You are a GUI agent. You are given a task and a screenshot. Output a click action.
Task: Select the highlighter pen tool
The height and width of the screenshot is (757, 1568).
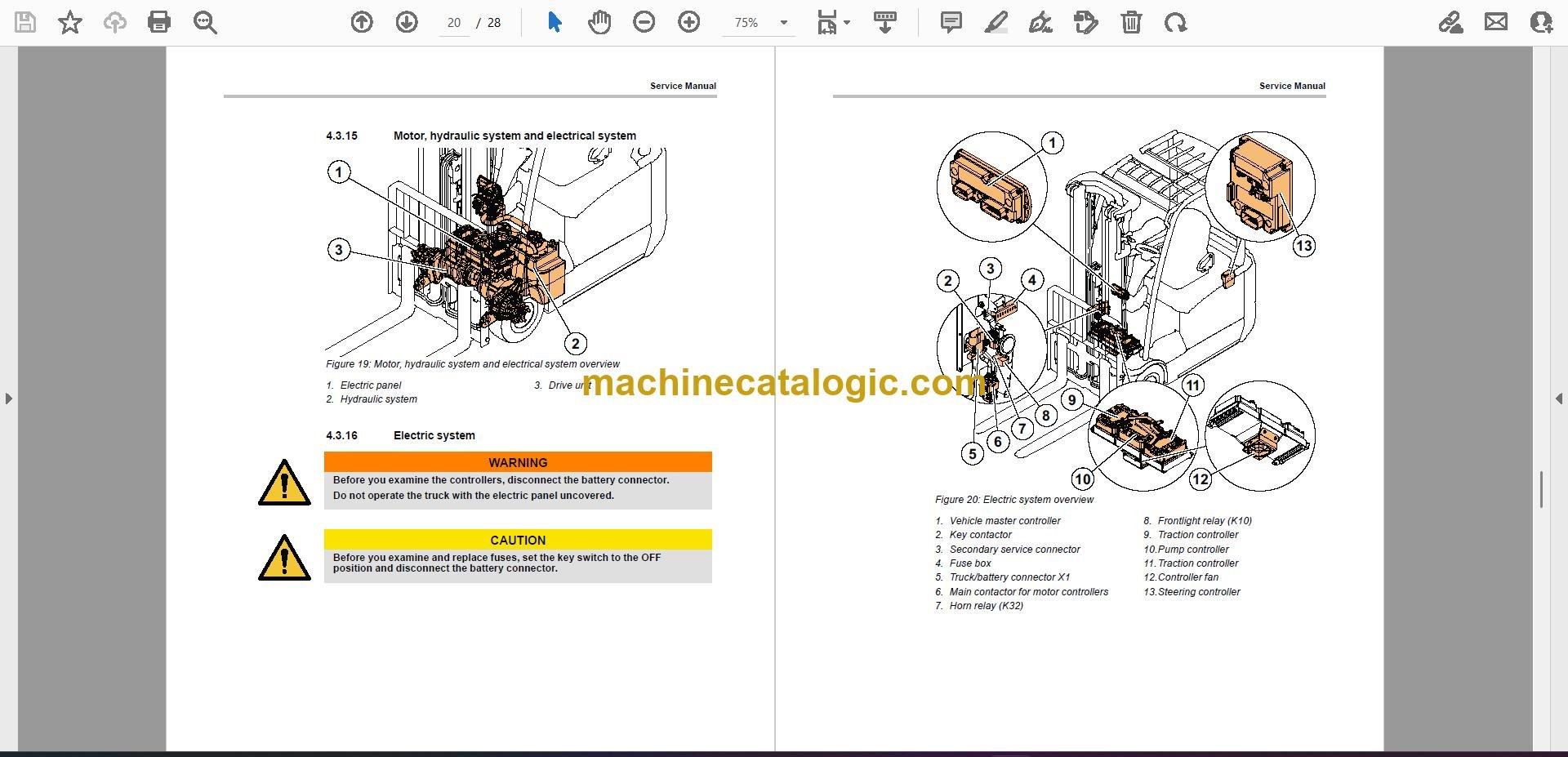pyautogui.click(x=996, y=22)
